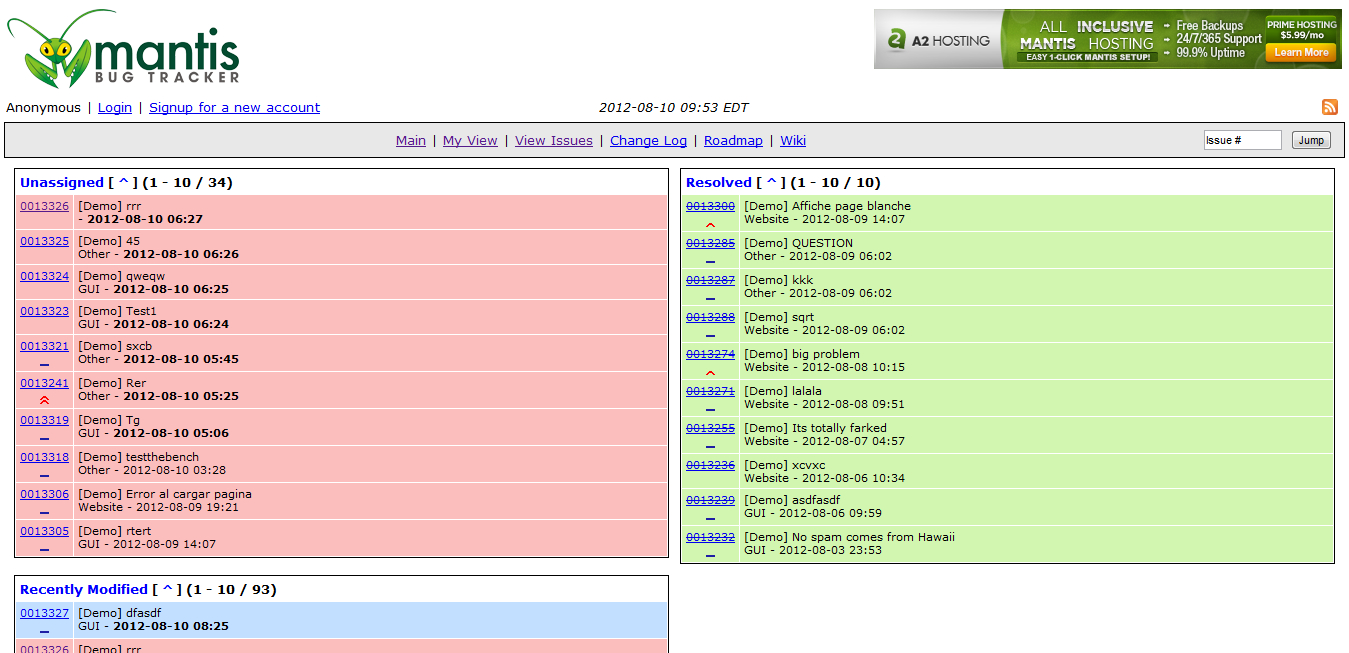Click priority icon under issue 0013321
1349x653 pixels.
[44, 365]
